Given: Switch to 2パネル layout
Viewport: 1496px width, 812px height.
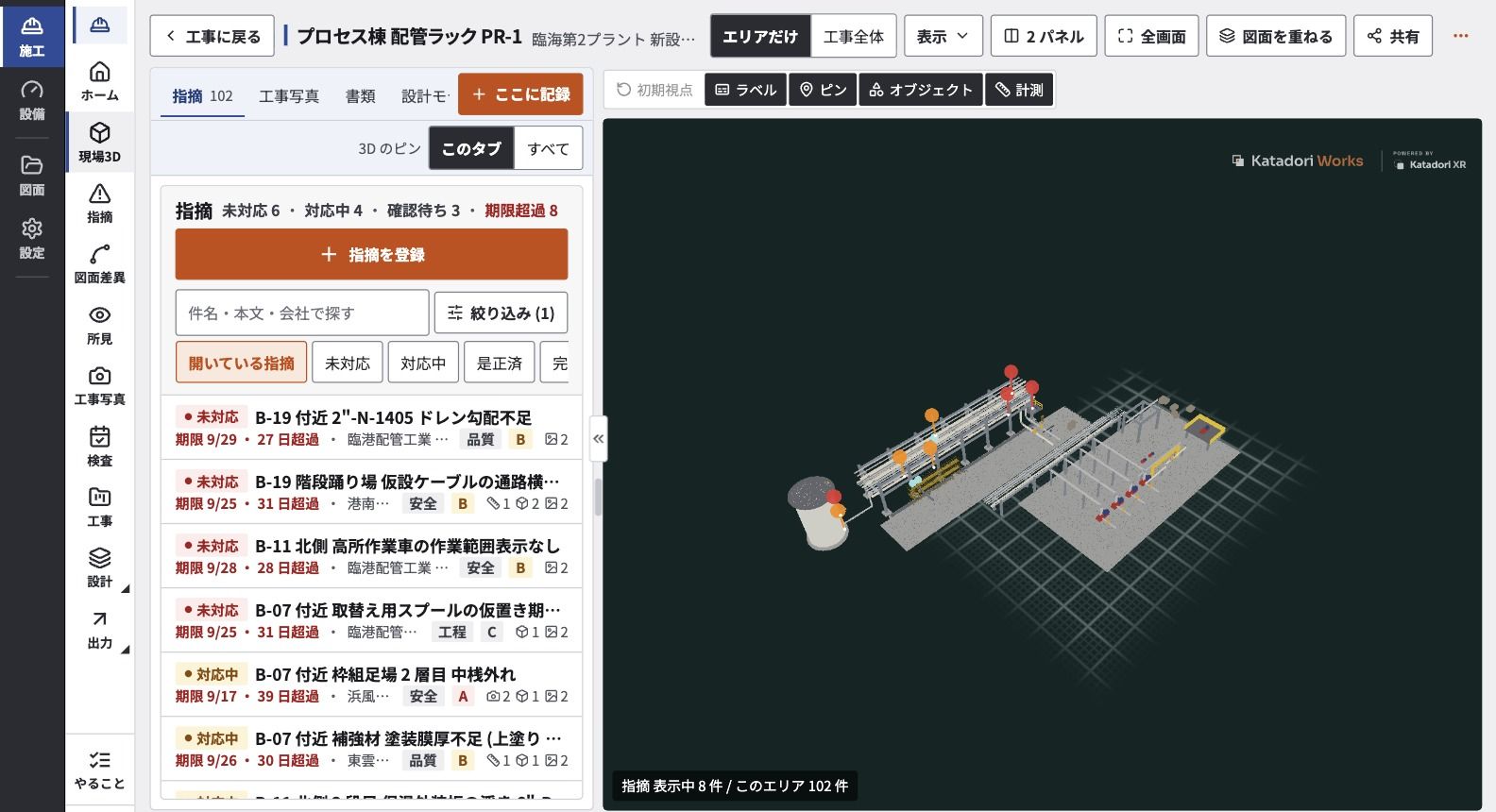Looking at the screenshot, I should pyautogui.click(x=1044, y=36).
